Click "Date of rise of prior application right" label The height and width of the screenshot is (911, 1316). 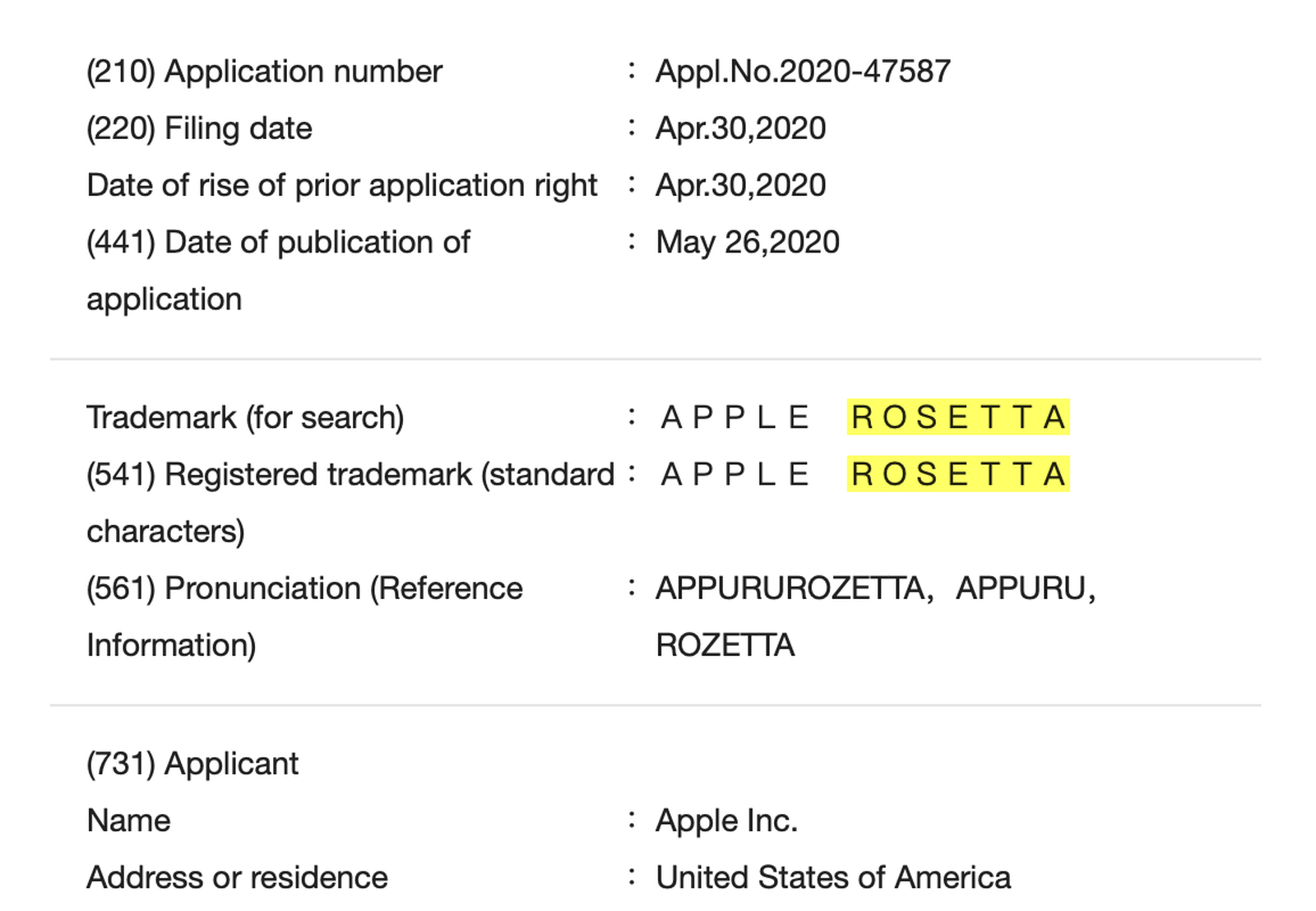341,185
